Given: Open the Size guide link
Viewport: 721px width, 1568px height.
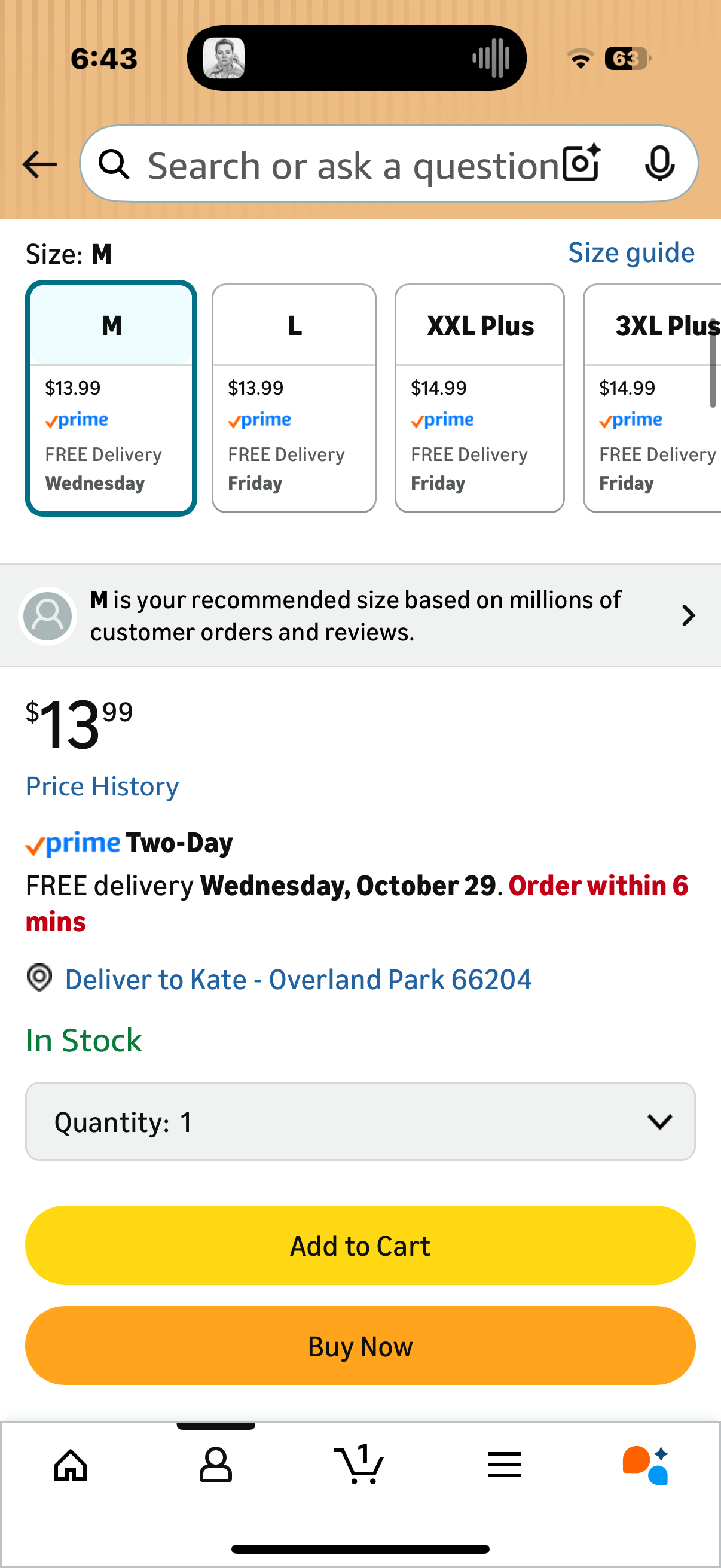Looking at the screenshot, I should (631, 252).
